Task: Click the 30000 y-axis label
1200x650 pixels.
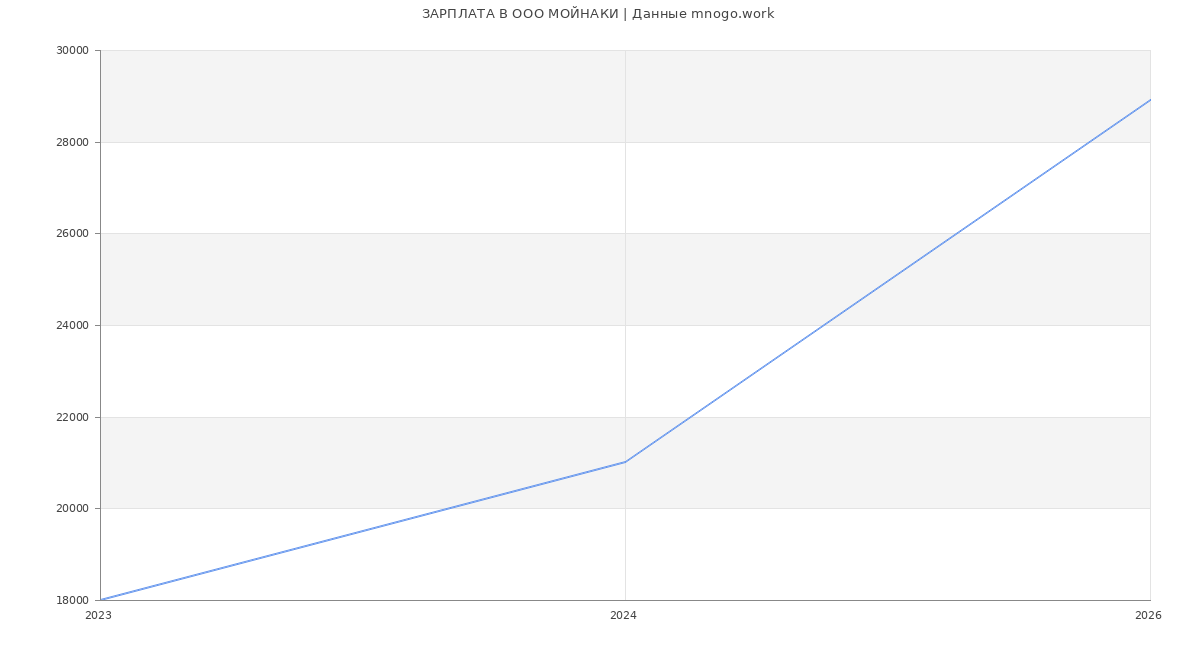Action: [73, 51]
